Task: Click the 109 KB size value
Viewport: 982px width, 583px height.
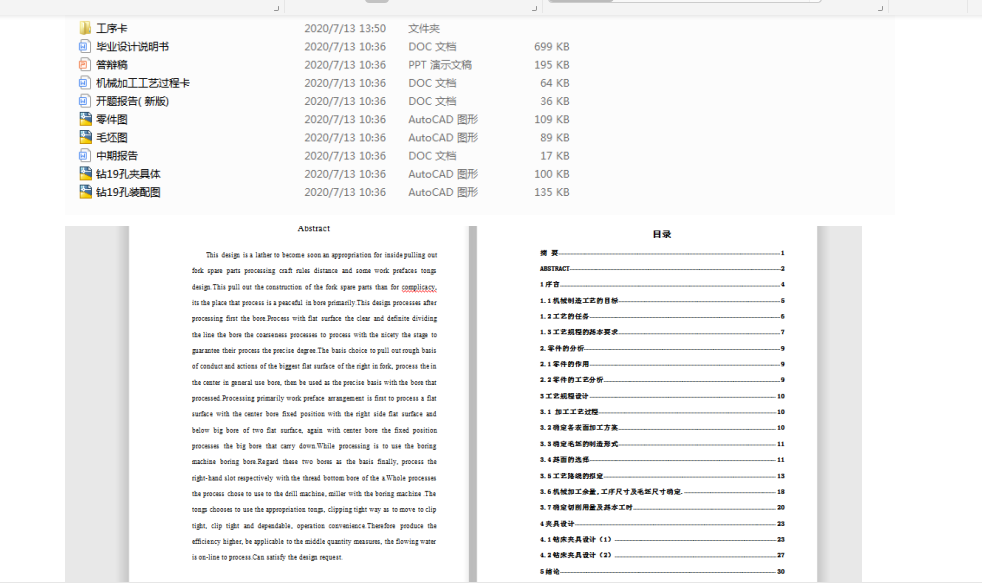Action: coord(552,119)
